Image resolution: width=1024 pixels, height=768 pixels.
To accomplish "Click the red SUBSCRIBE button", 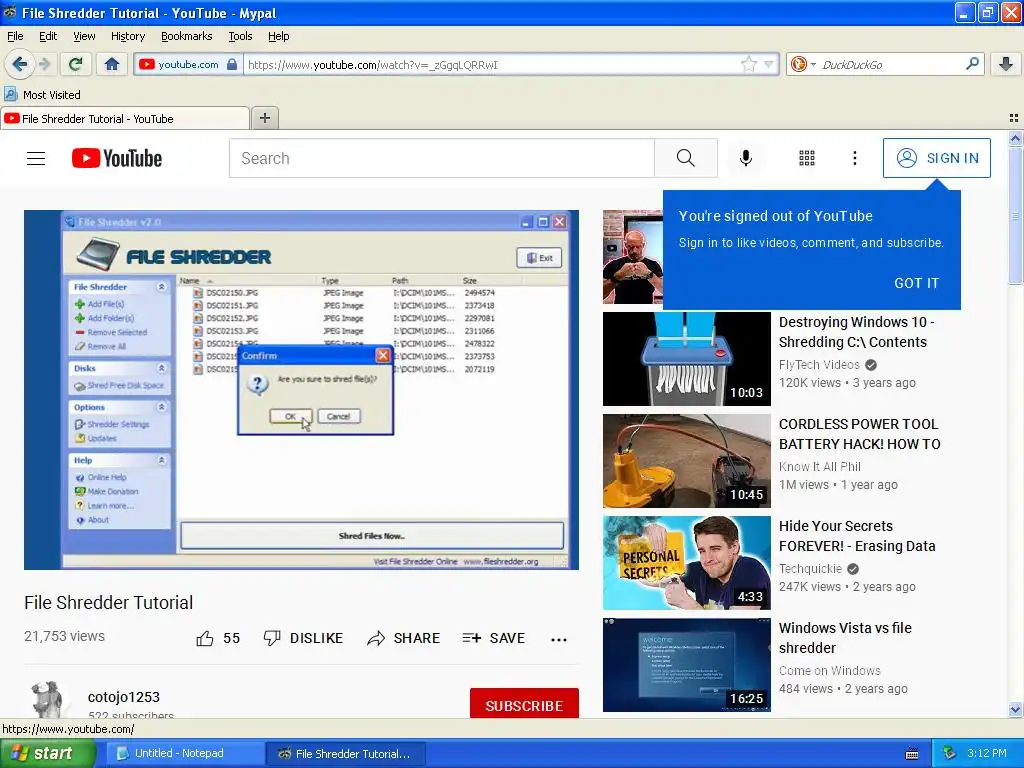I will 524,704.
